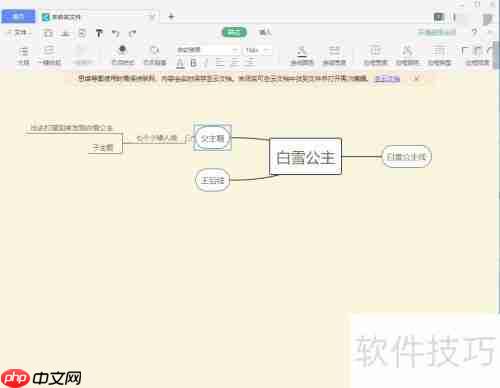Click the bold T format icon
The image size is (500, 388).
click(99, 33)
